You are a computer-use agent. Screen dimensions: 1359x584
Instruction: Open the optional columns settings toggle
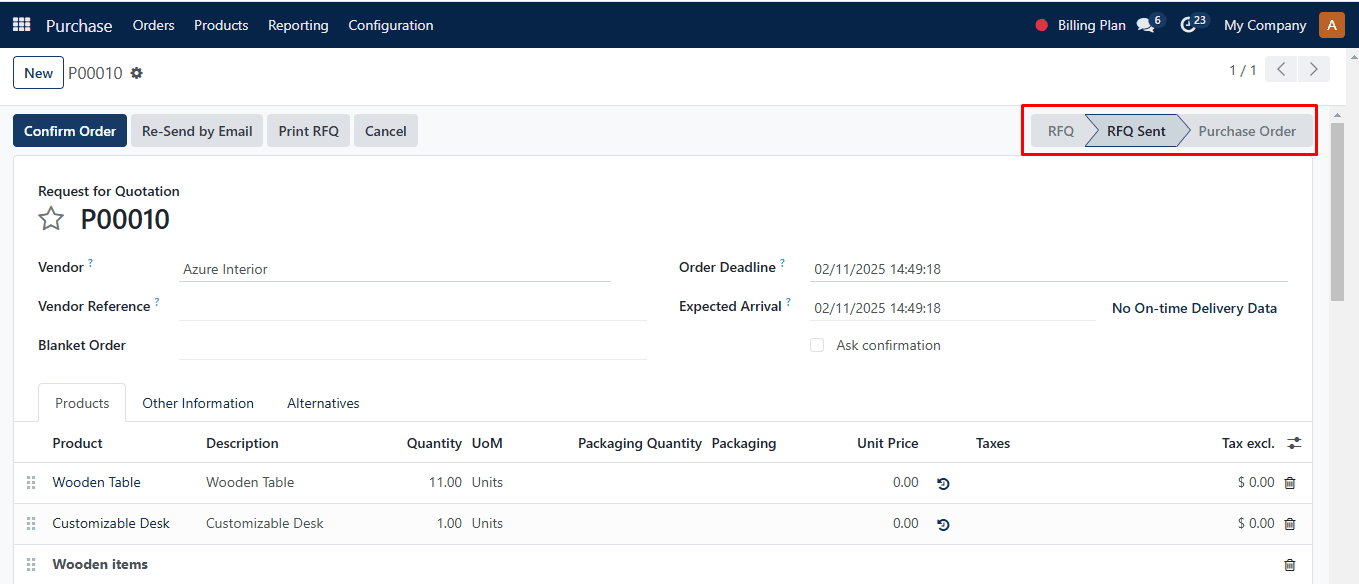coord(1295,443)
